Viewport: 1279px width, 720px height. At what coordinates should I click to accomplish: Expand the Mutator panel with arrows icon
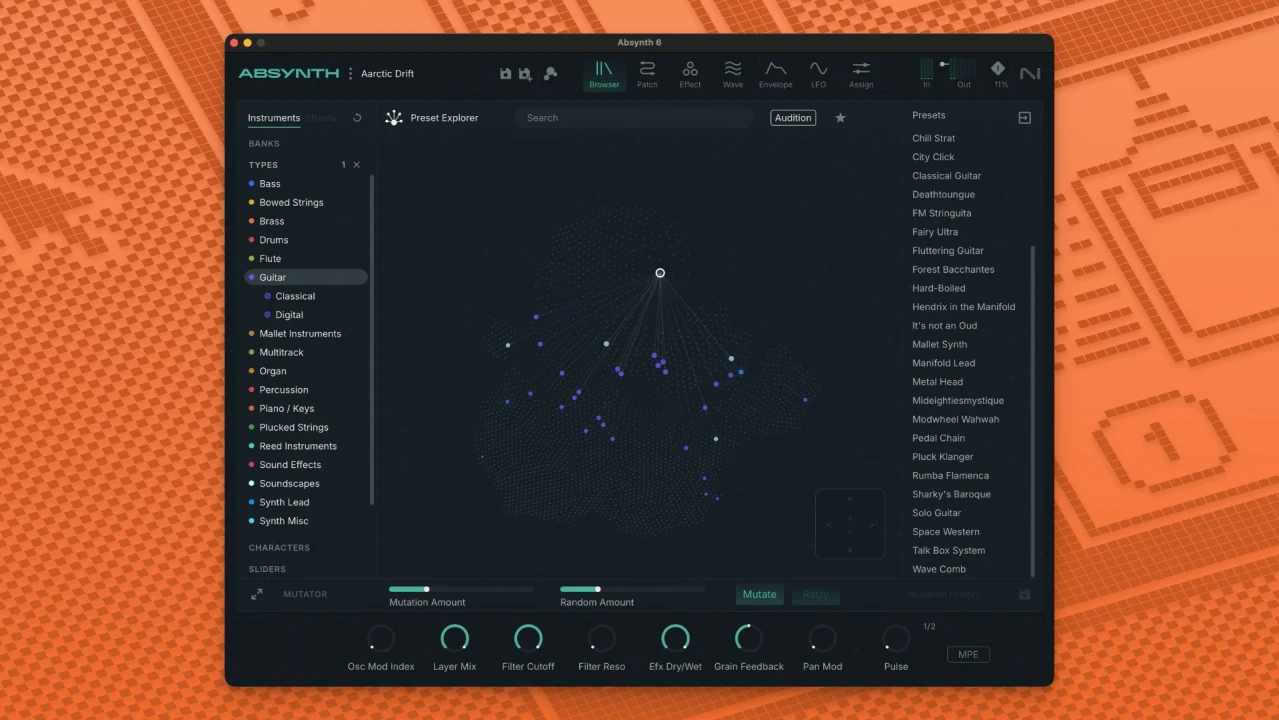click(257, 594)
